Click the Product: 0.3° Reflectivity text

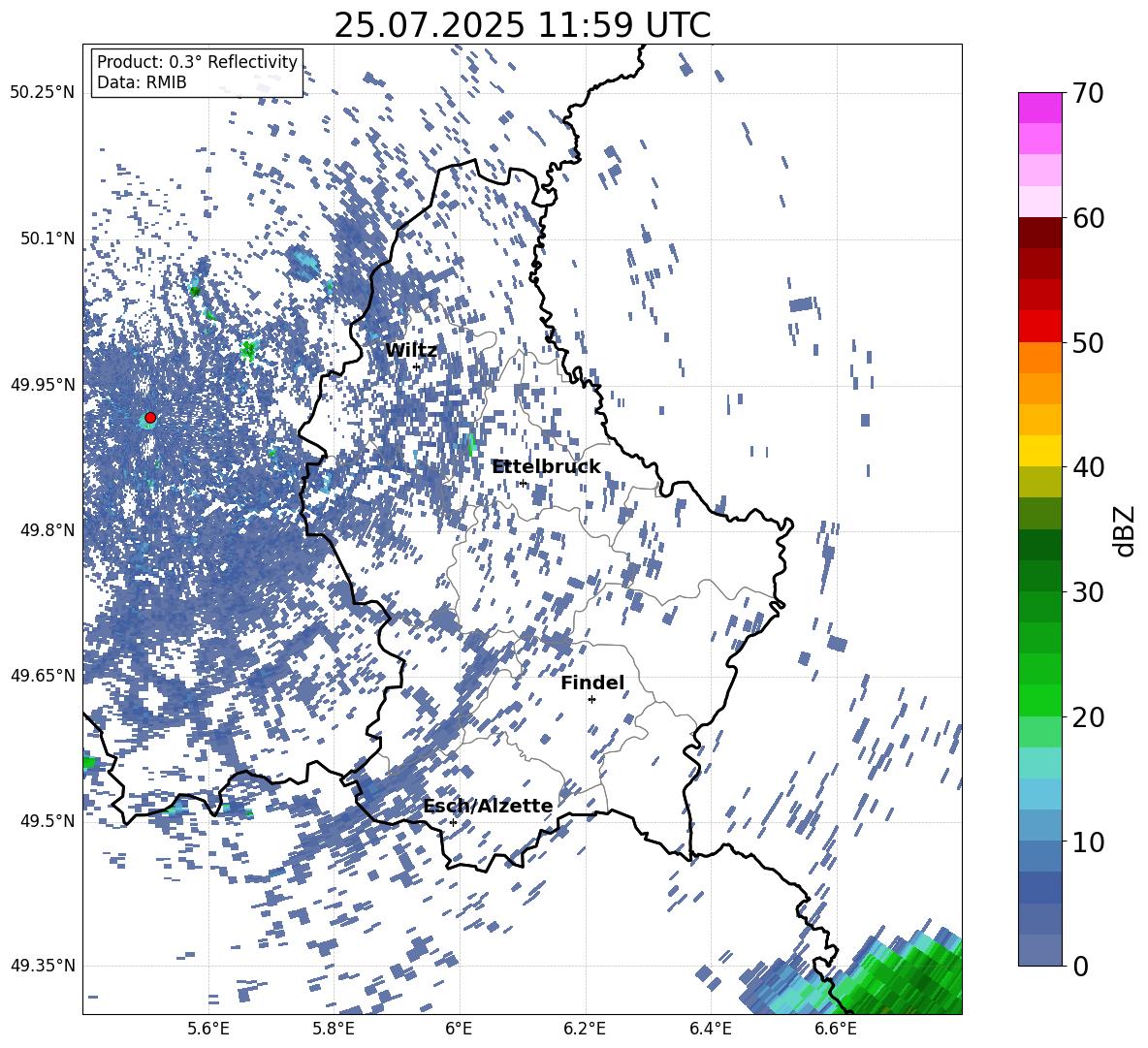pos(197,62)
